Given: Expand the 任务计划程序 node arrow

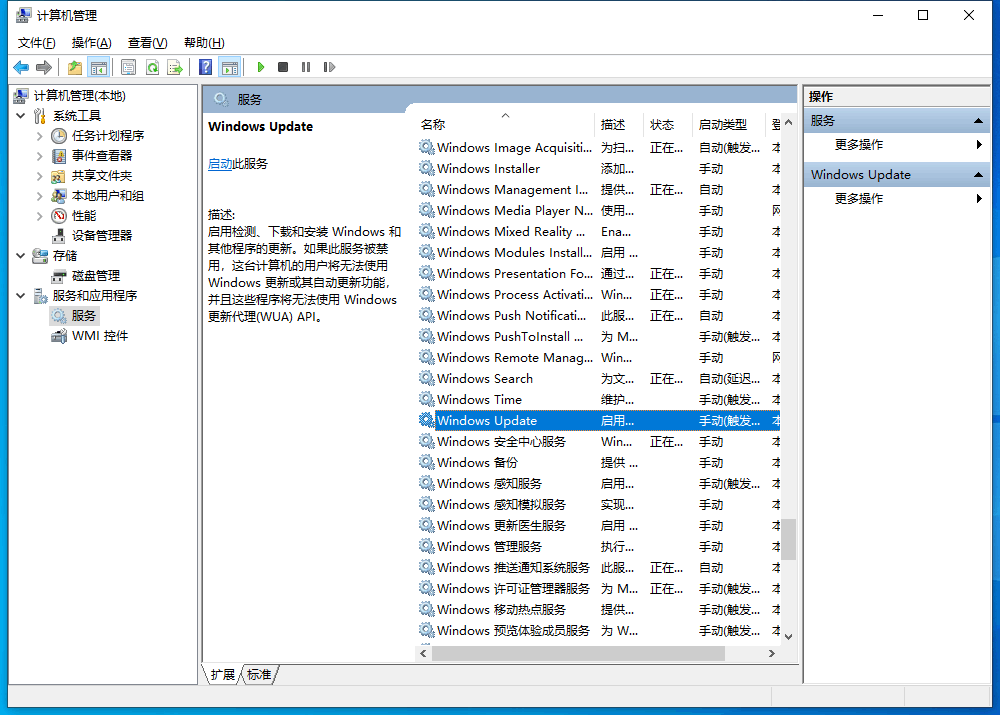Looking at the screenshot, I should [40, 136].
